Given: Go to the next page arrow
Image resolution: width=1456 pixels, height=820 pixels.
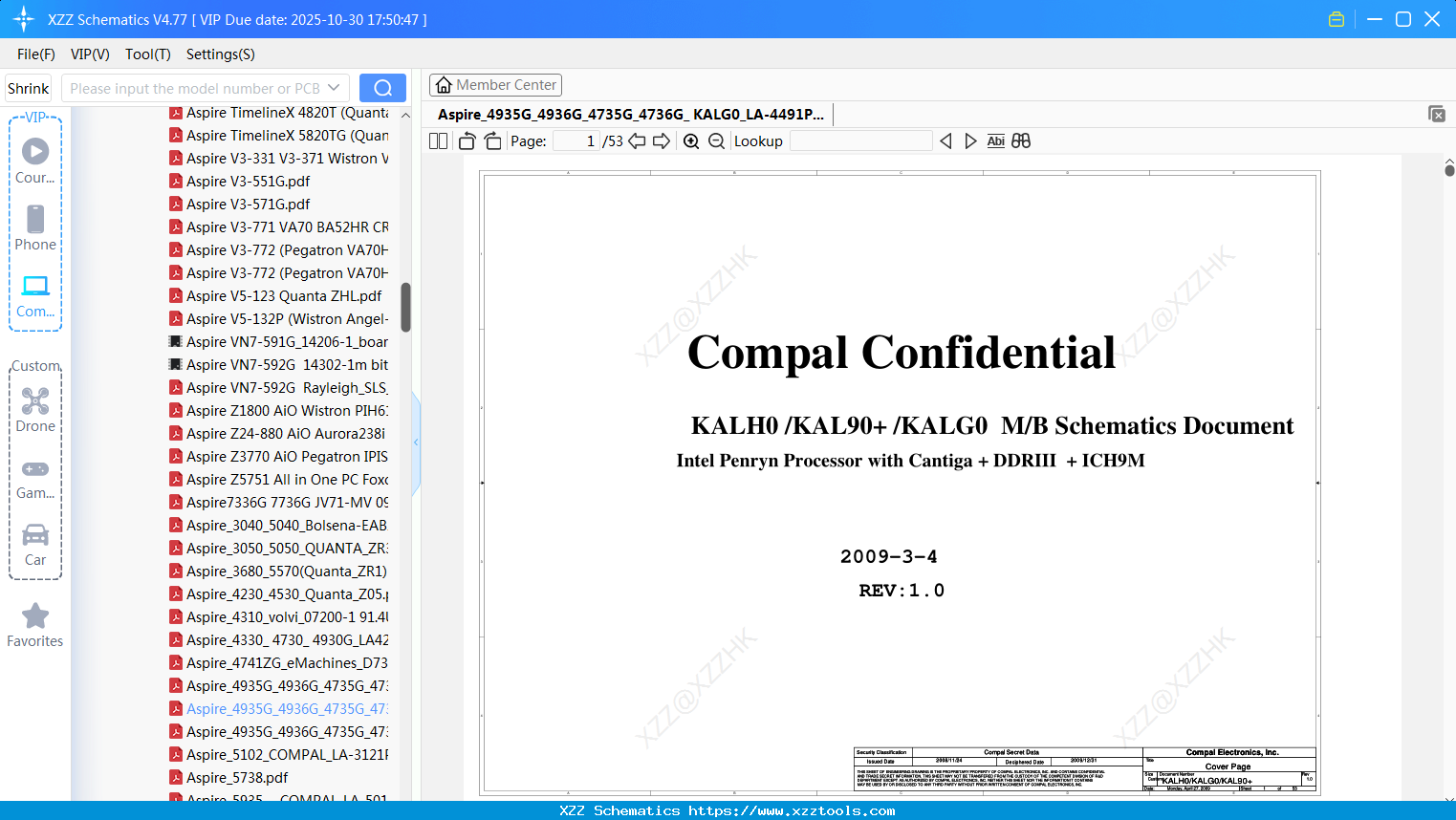Looking at the screenshot, I should point(662,141).
